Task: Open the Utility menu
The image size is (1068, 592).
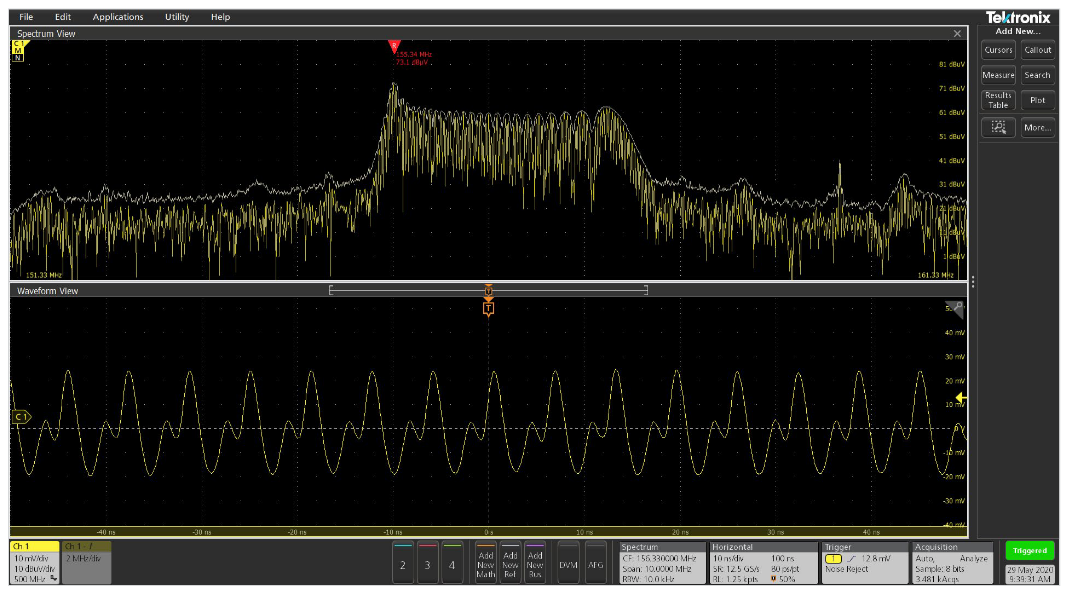Action: [x=177, y=17]
